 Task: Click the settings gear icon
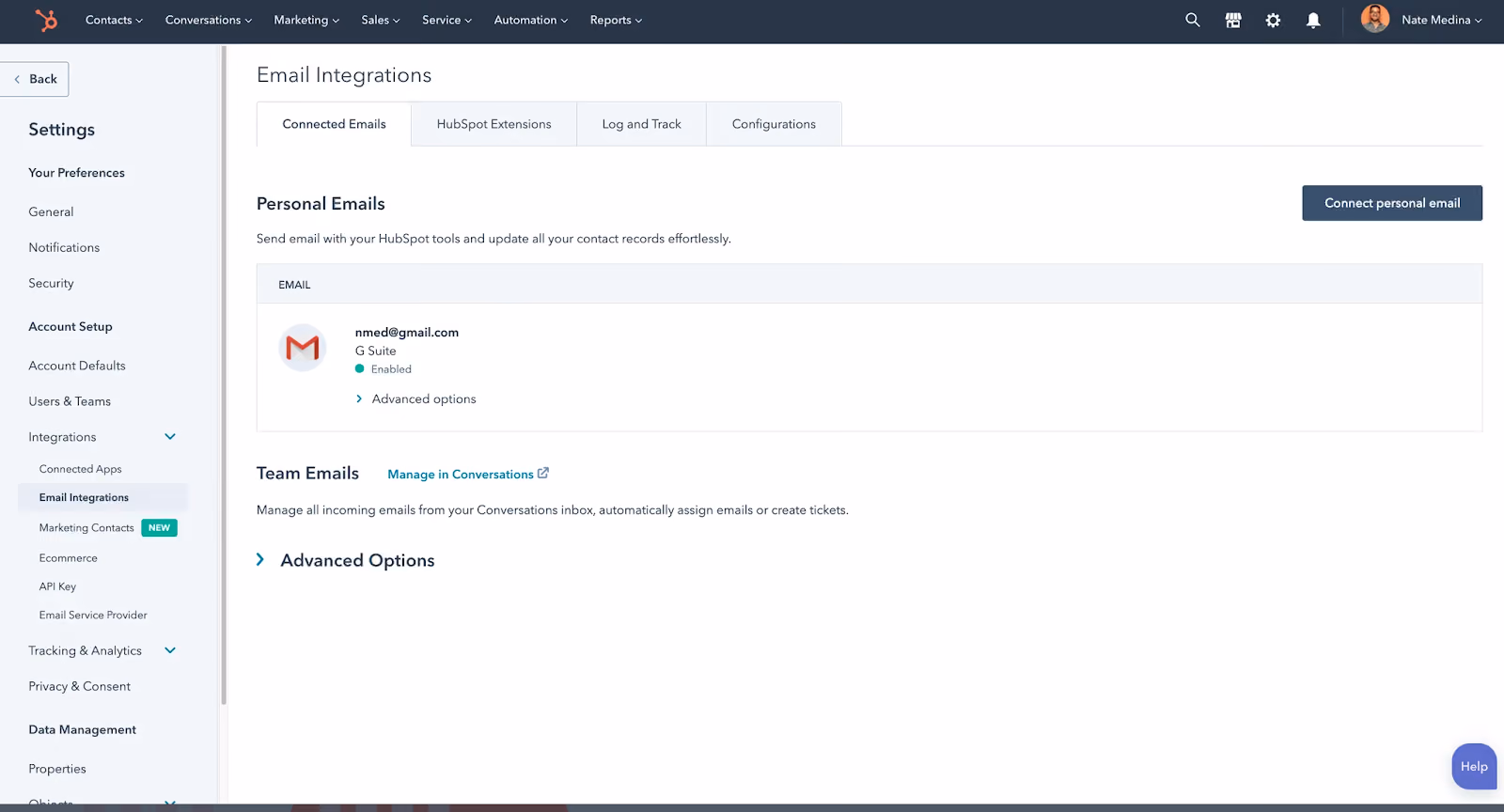[1273, 20]
